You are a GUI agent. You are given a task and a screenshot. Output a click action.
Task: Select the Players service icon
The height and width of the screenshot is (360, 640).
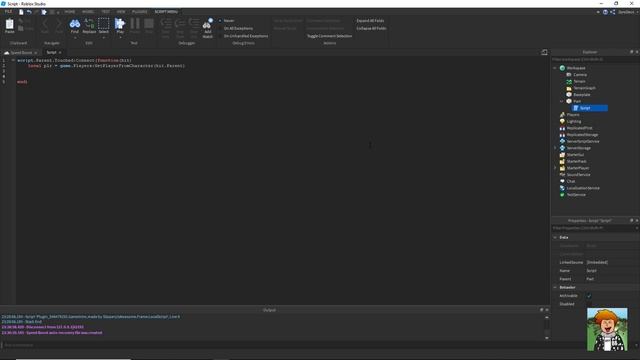[562, 115]
